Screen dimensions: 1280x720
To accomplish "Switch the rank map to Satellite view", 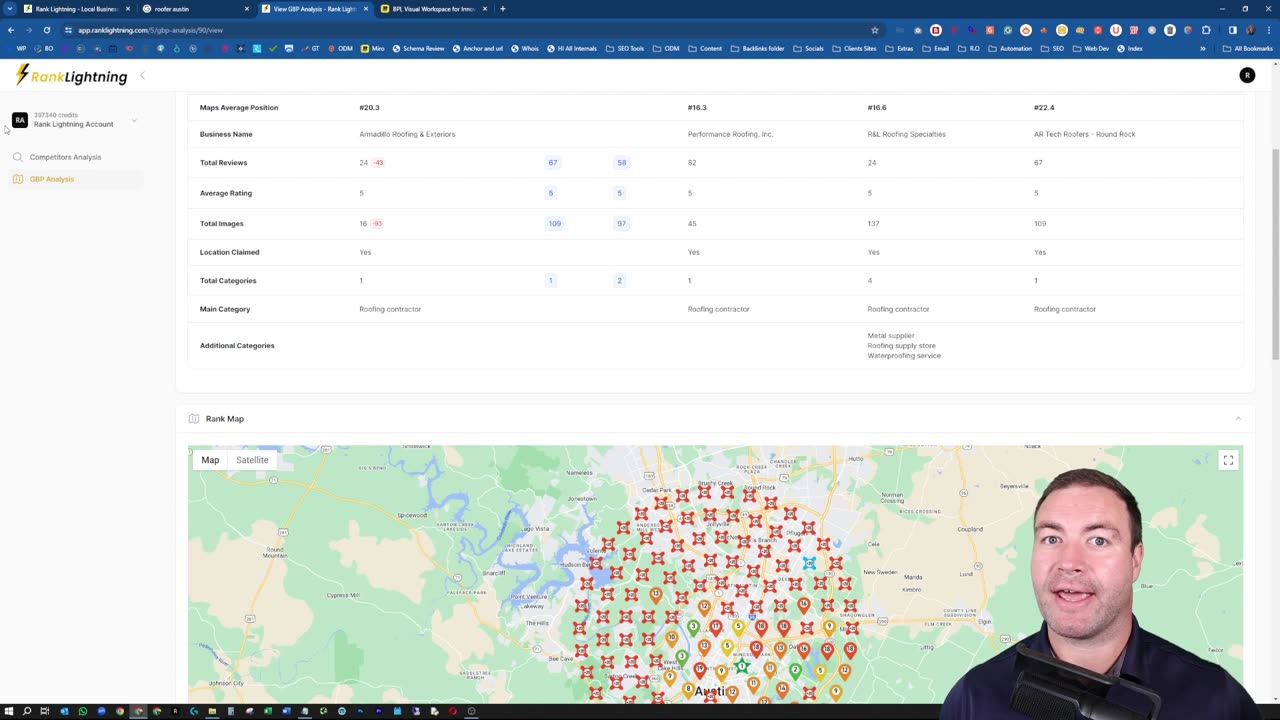I will [252, 460].
